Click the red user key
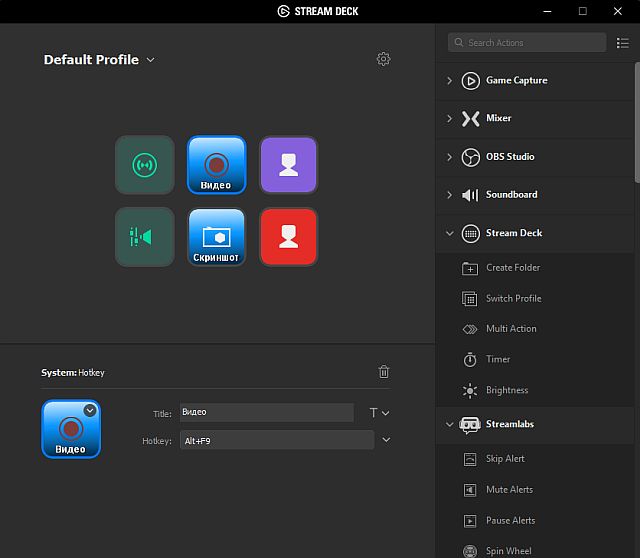Image resolution: width=640 pixels, height=558 pixels. pyautogui.click(x=289, y=237)
